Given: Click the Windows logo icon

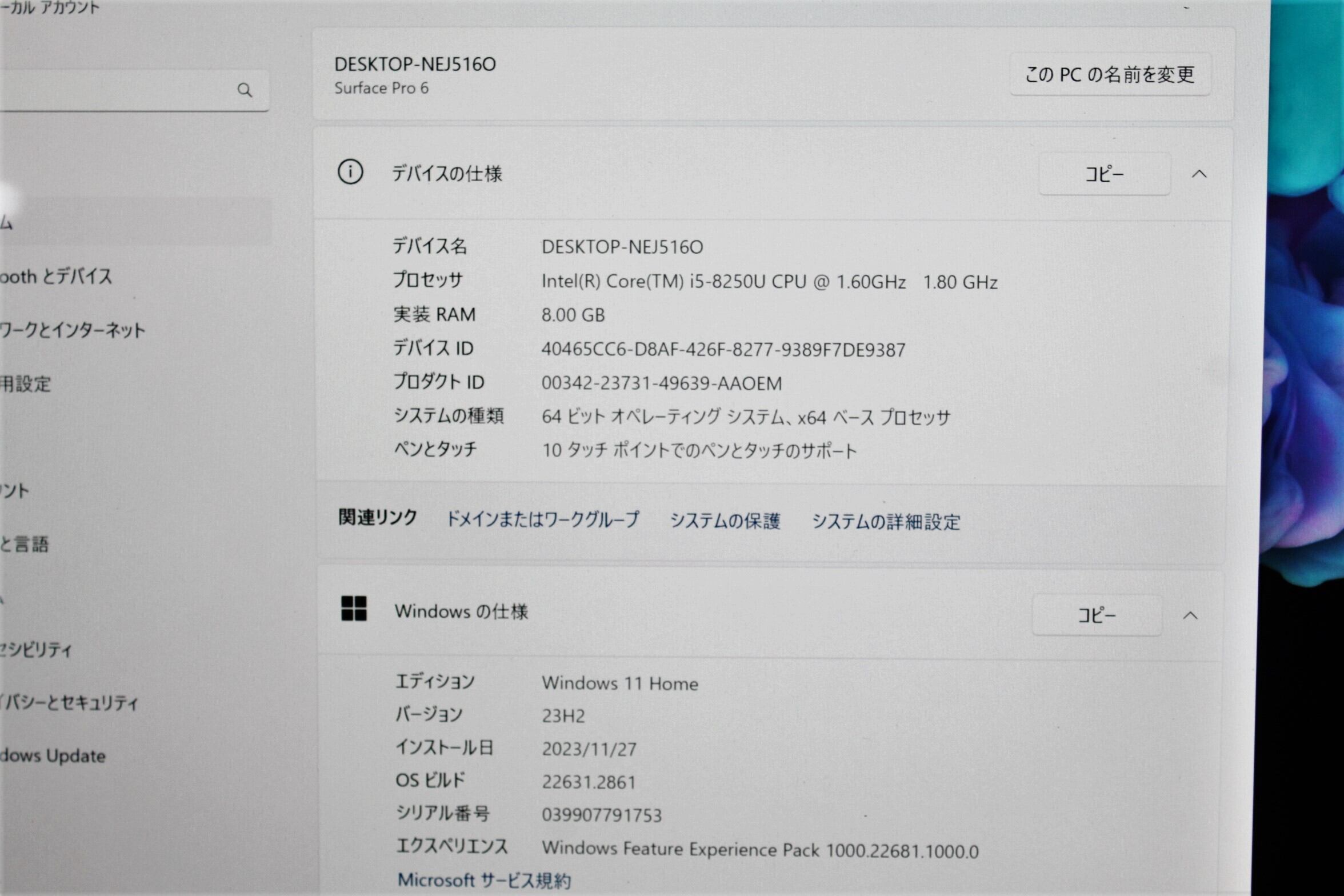Looking at the screenshot, I should pos(354,609).
